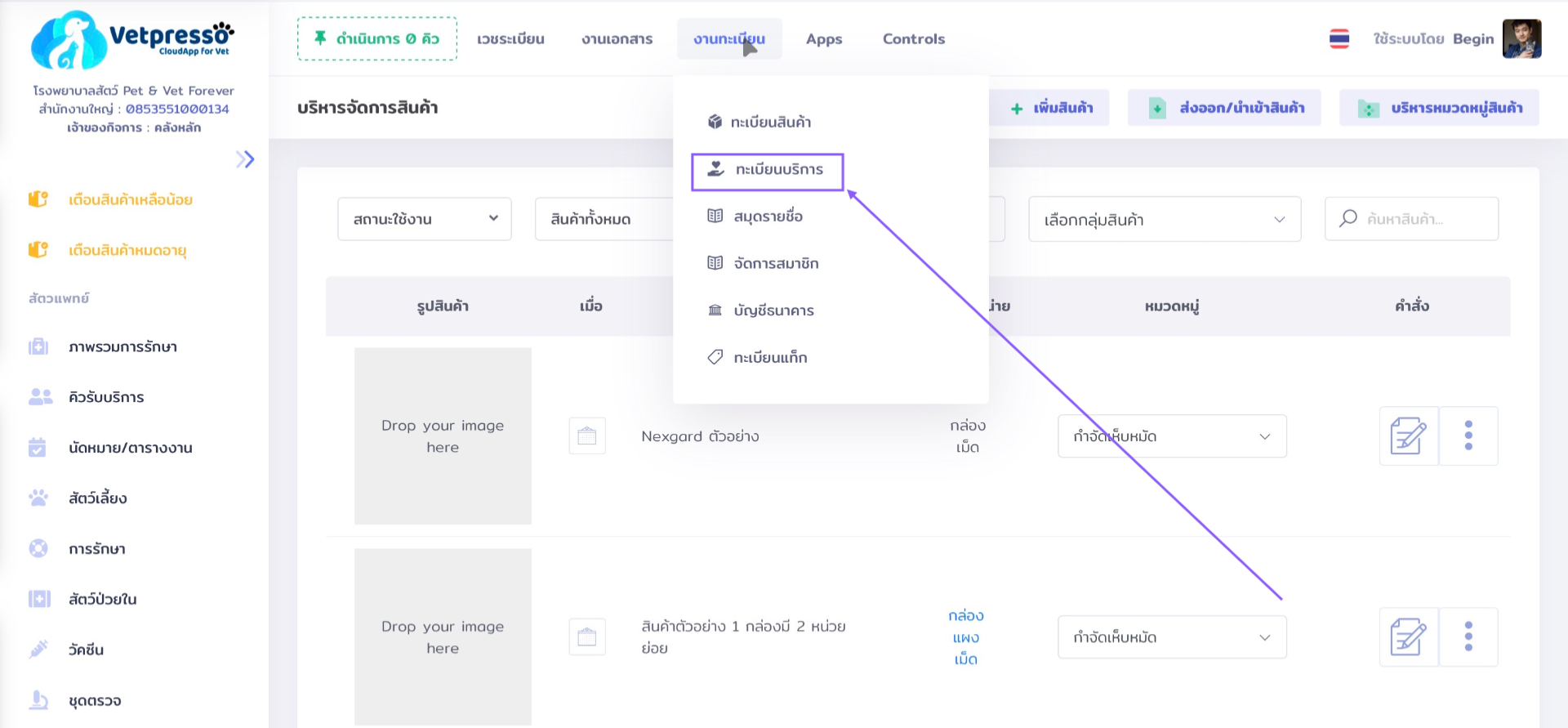This screenshot has height=728, width=1568.
Task: Open category dropdown for Nexgard row
Action: [x=1171, y=436]
